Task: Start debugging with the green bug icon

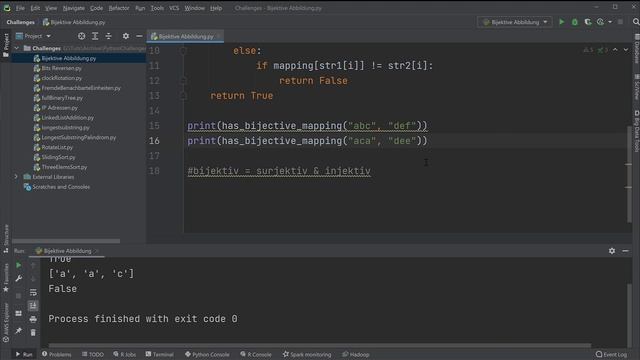Action: 575,22
